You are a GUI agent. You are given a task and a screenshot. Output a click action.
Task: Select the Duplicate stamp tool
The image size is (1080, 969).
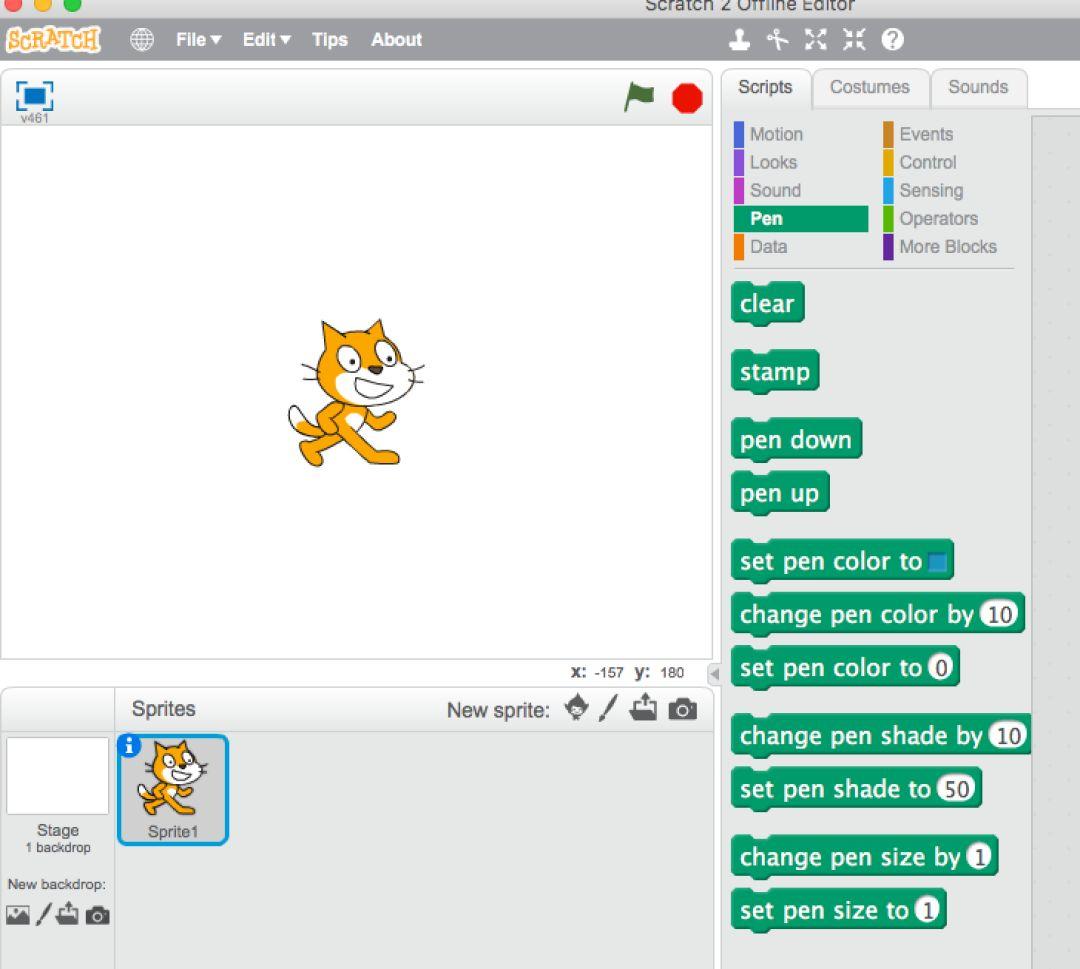pos(739,39)
